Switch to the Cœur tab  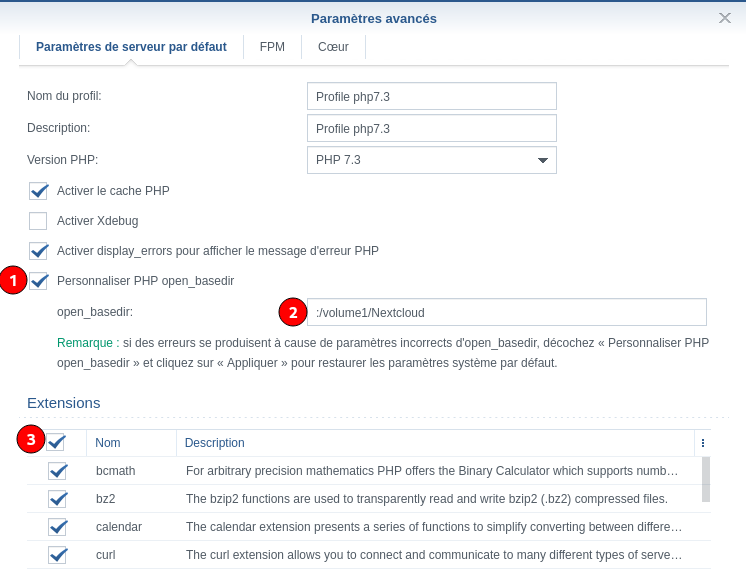pyautogui.click(x=333, y=47)
